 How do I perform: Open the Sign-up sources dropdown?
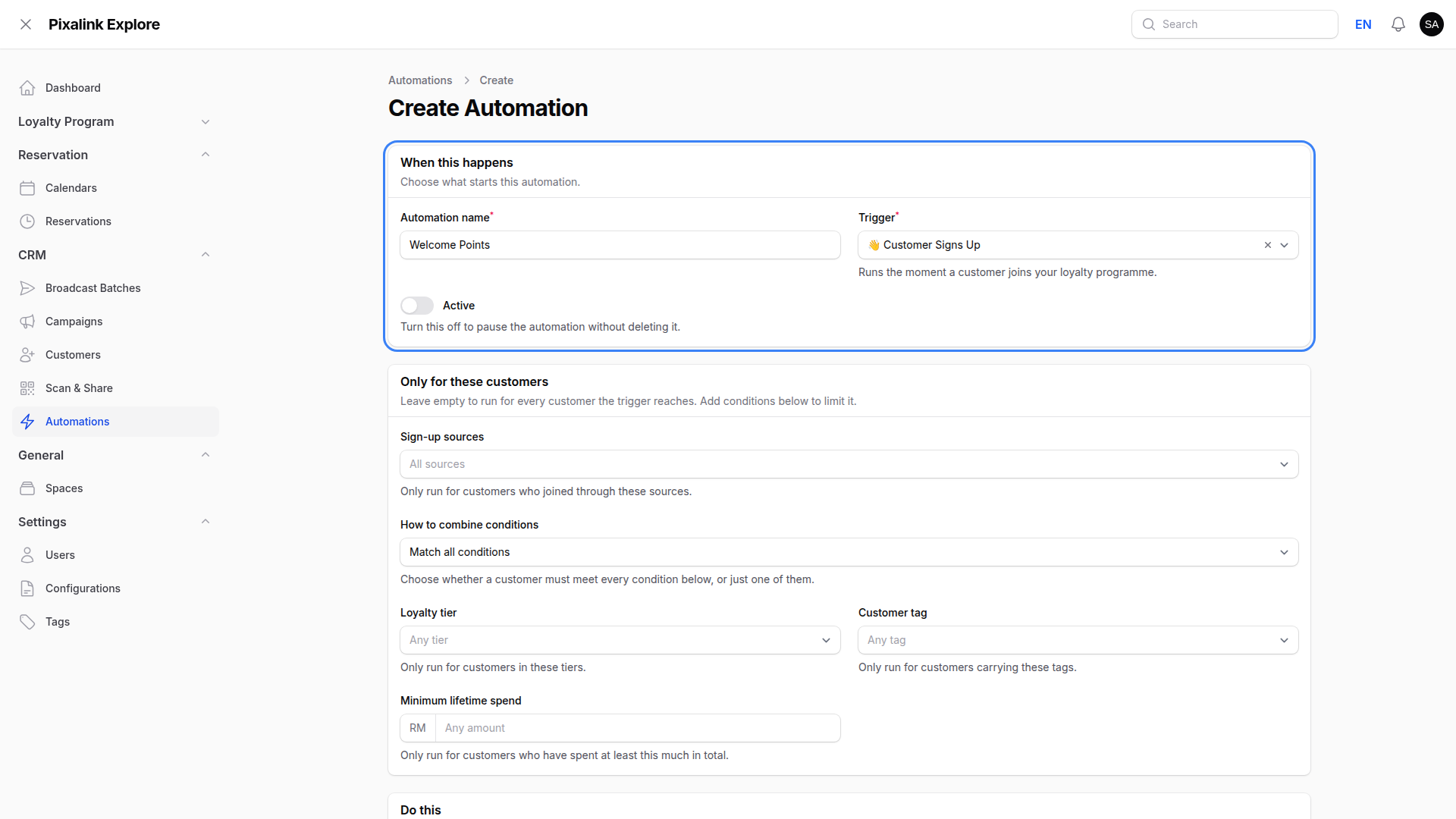(849, 464)
